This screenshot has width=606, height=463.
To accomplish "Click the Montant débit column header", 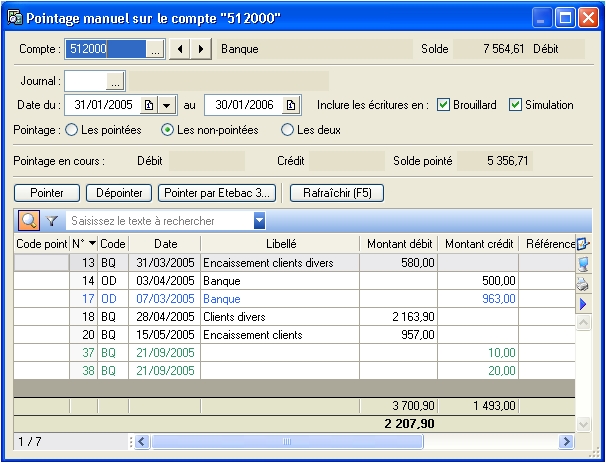I will coord(399,244).
